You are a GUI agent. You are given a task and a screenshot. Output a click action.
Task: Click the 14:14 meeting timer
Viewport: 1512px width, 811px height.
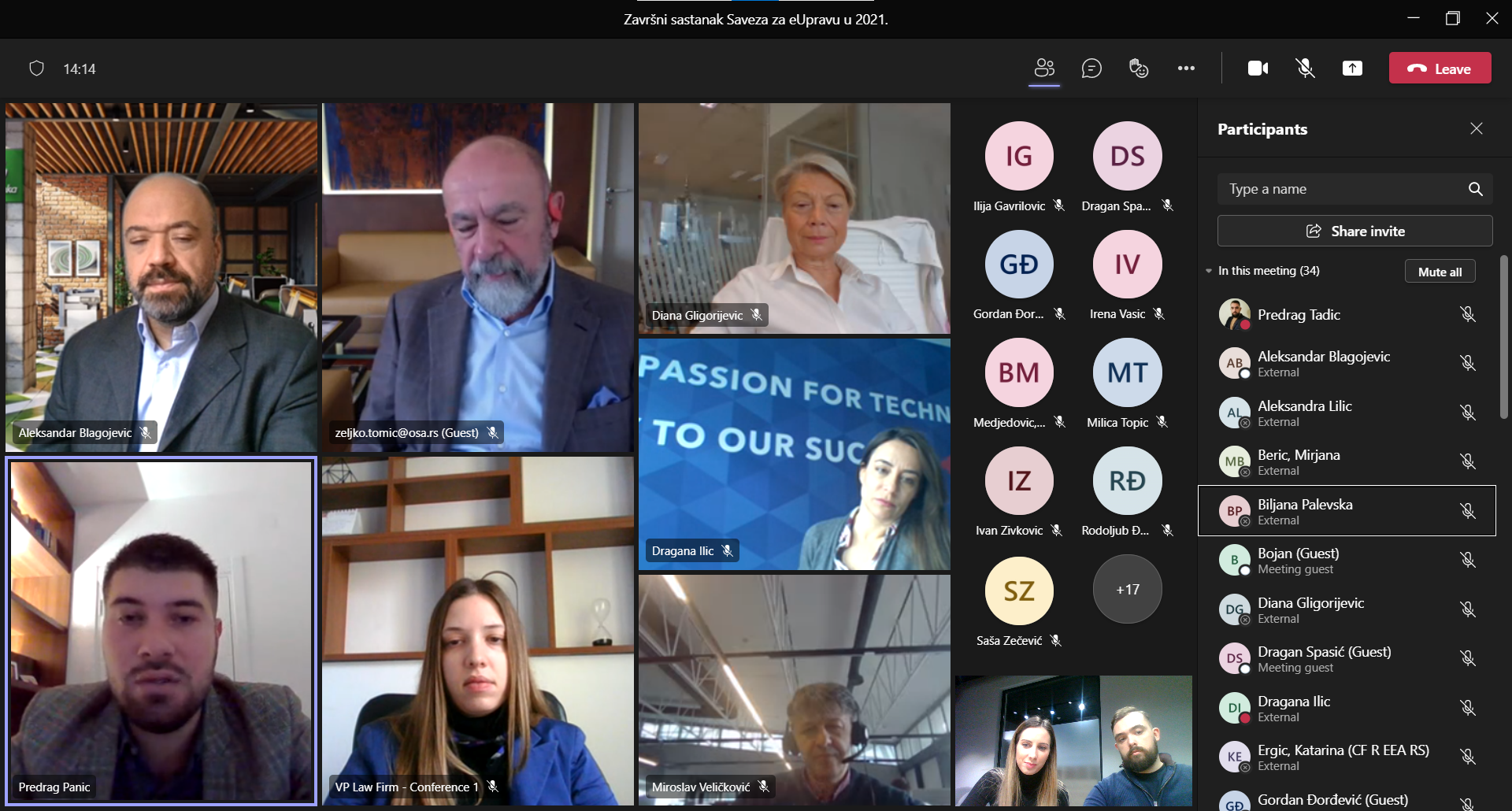click(x=80, y=69)
